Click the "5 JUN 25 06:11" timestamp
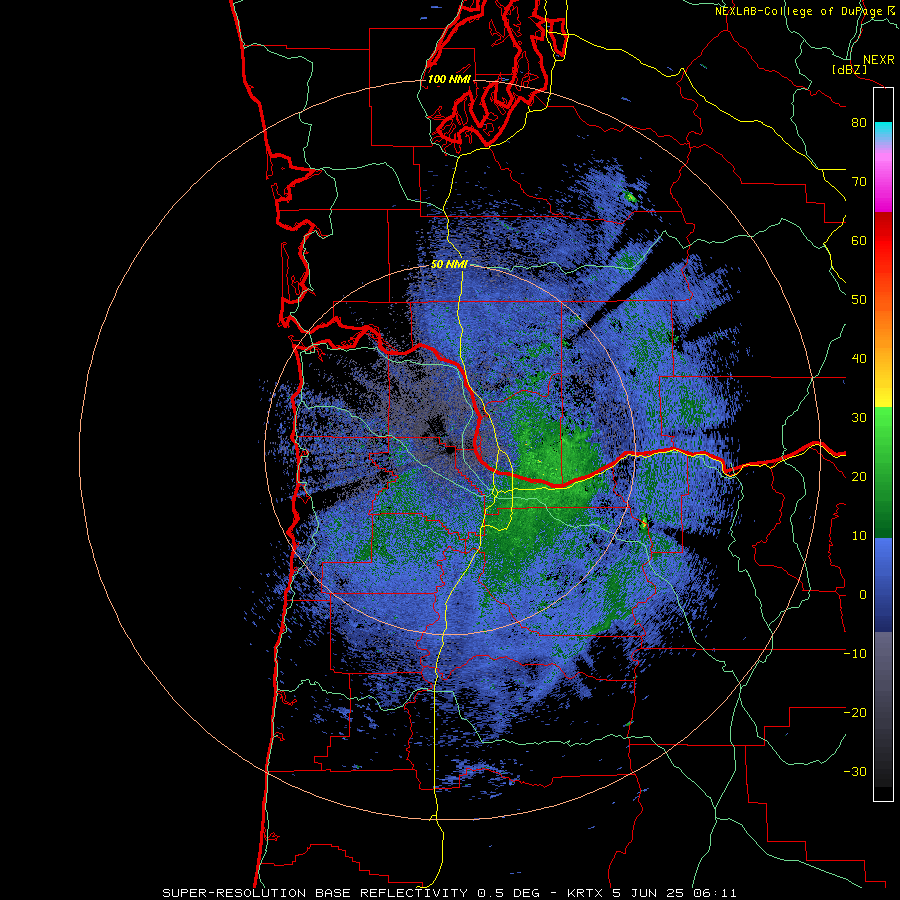The image size is (900, 900). [x=675, y=893]
